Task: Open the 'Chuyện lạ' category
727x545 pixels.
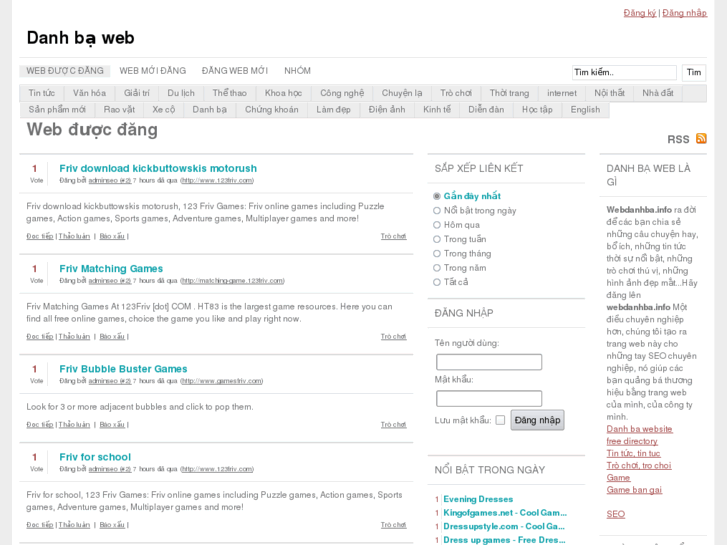Action: (402, 93)
